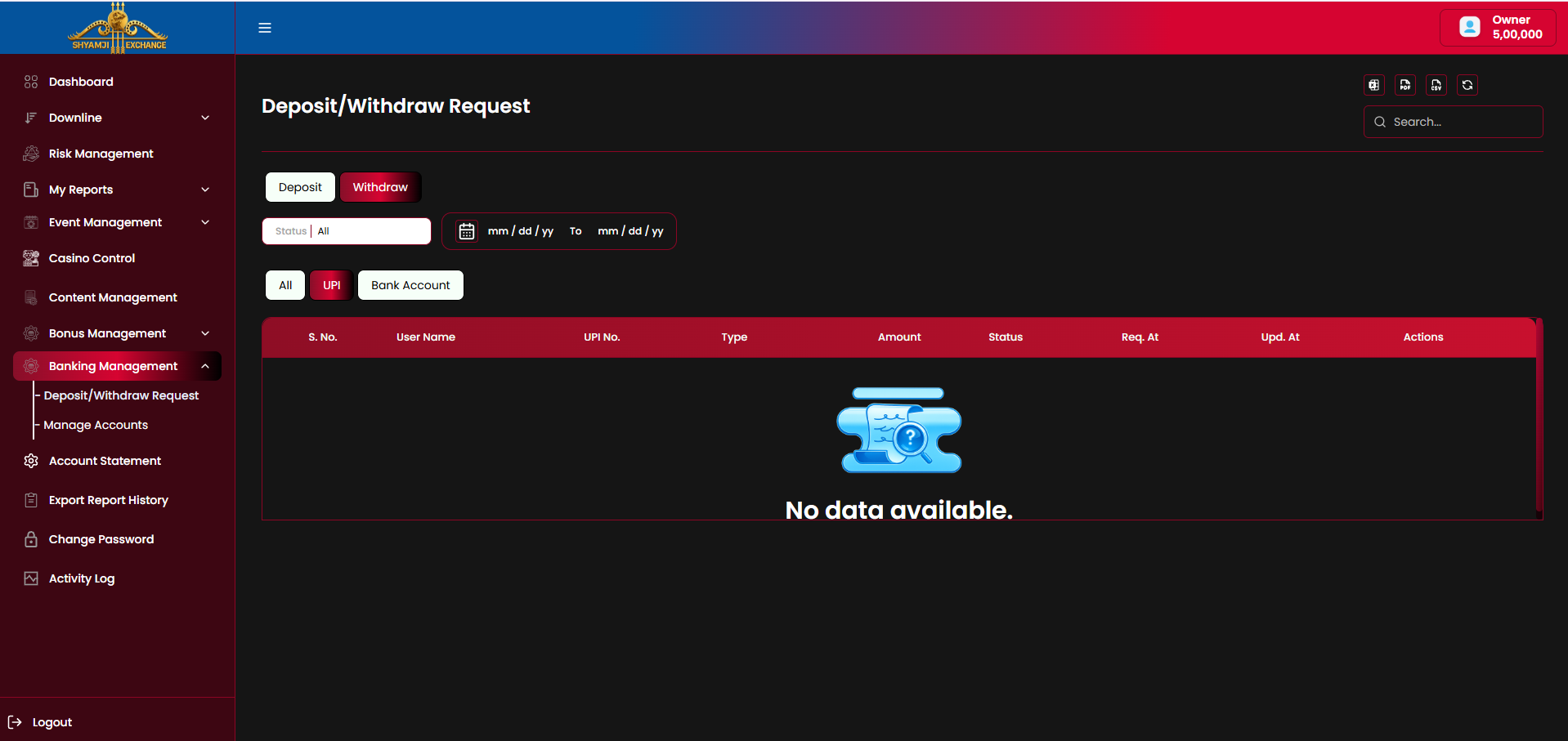Toggle the sidebar with the hamburger icon
Screen dimensions: 1568x741
(x=265, y=28)
